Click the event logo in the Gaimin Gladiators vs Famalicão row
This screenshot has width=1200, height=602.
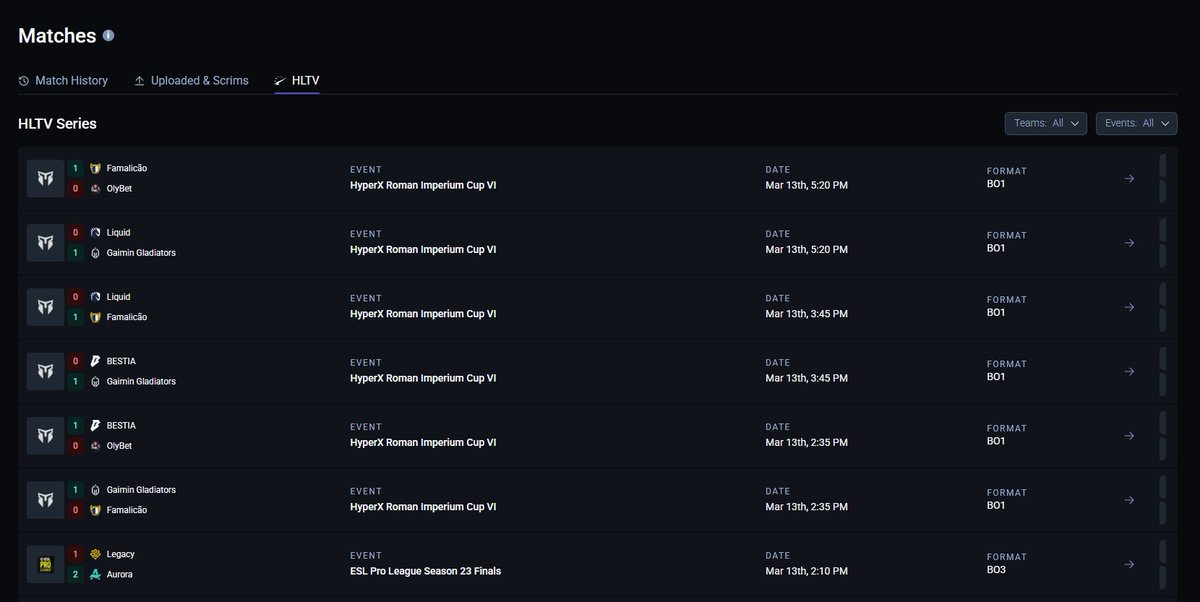click(45, 500)
